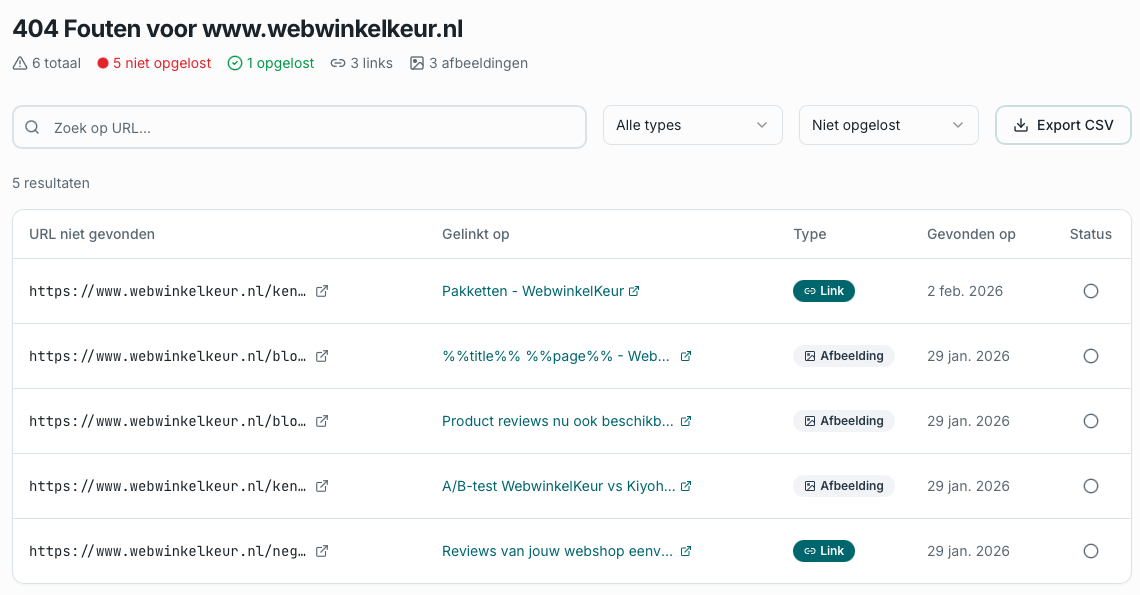1140x595 pixels.
Task: Click the chain icon next to '3 links'
Action: coord(338,63)
